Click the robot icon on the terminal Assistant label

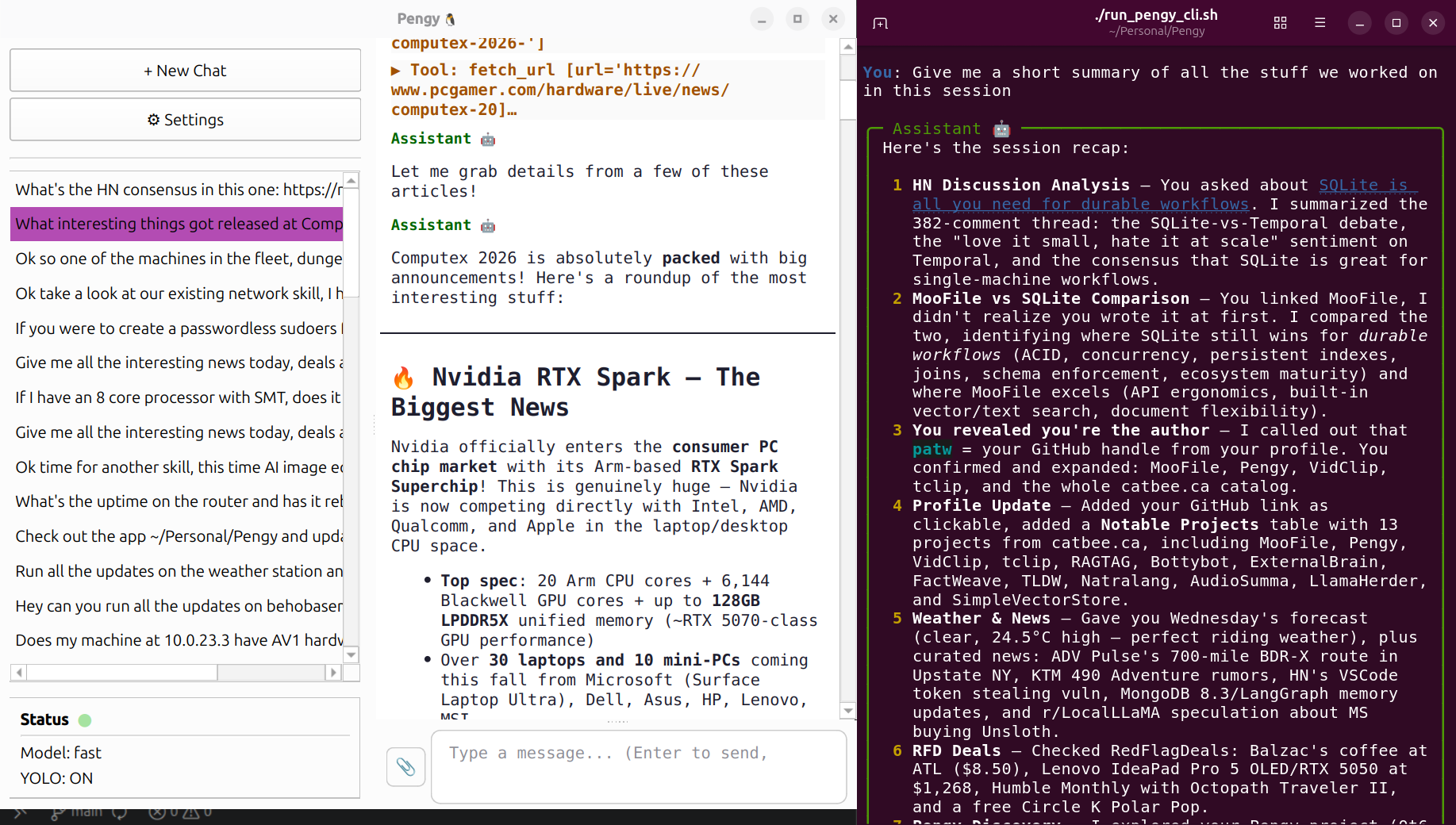click(x=1001, y=129)
